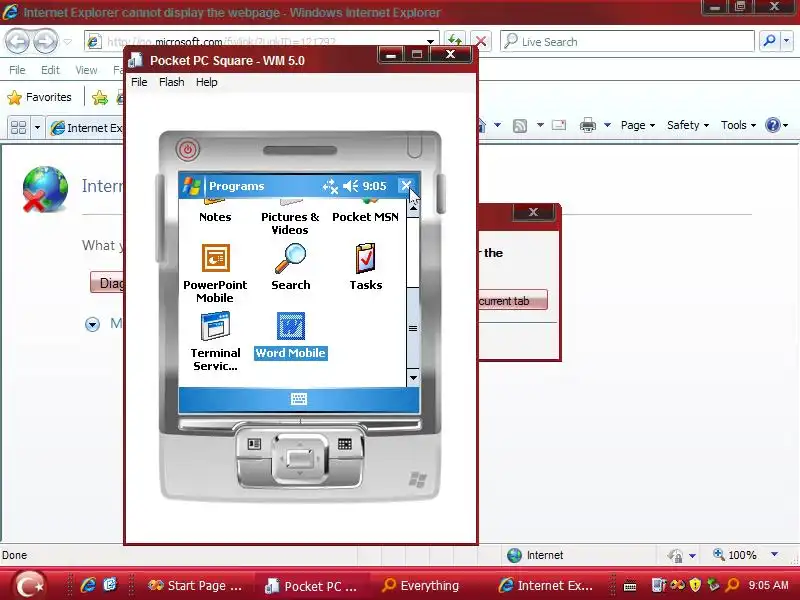
Task: Click the taskbar clock showing 9:05 AM
Action: (x=768, y=585)
